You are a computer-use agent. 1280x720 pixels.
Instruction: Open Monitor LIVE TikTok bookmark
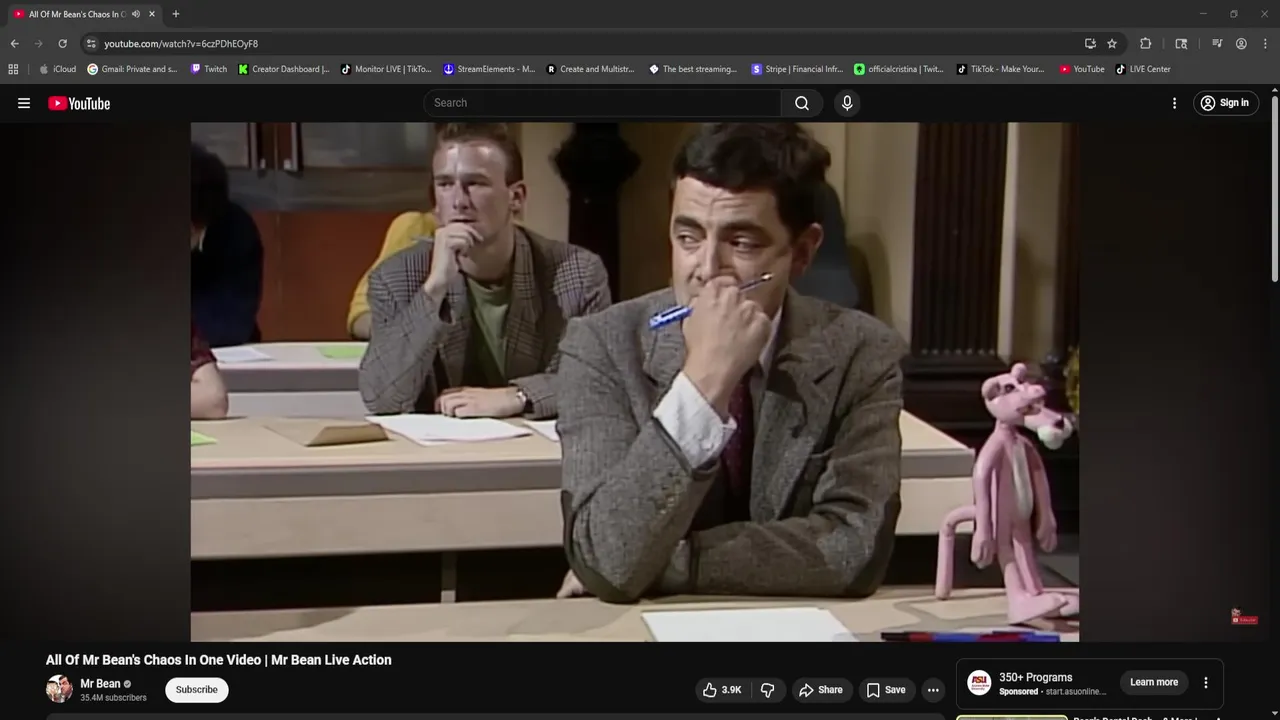[x=387, y=69]
